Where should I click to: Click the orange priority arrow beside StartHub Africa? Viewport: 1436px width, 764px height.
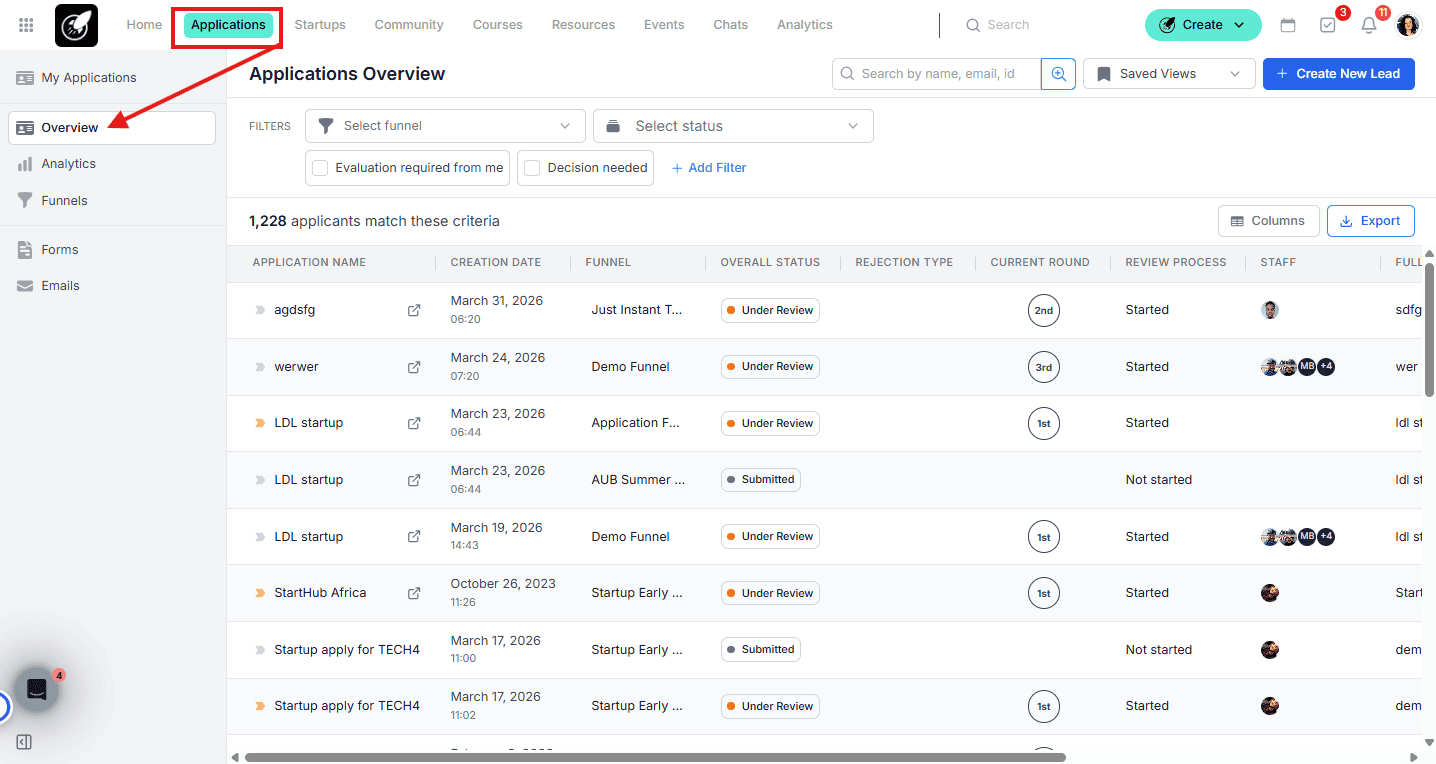(260, 593)
